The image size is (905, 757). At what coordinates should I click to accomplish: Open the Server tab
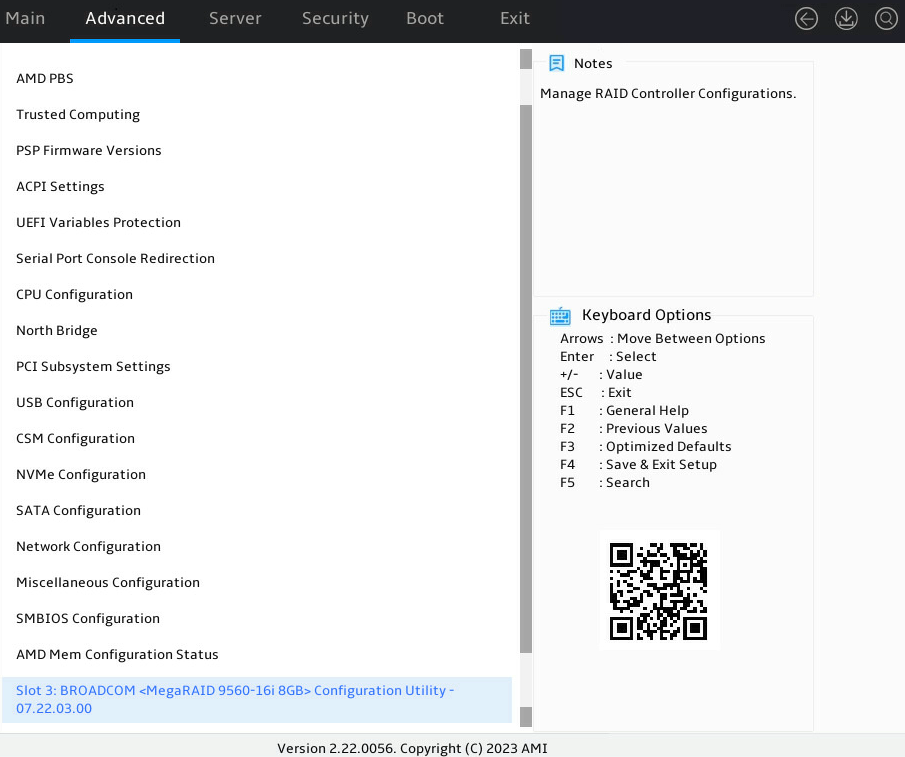[235, 18]
